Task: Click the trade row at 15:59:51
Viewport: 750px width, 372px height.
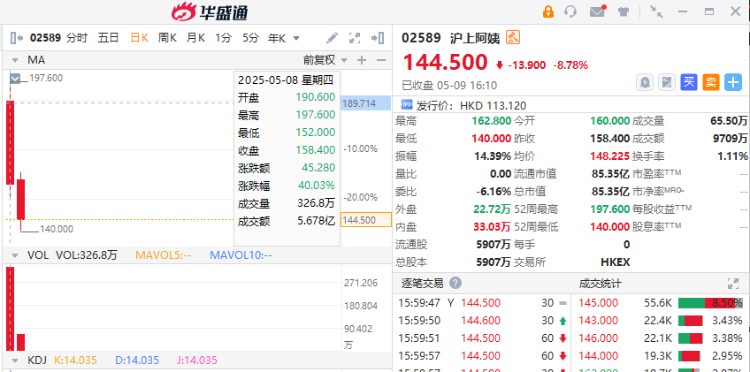Action: 483,339
